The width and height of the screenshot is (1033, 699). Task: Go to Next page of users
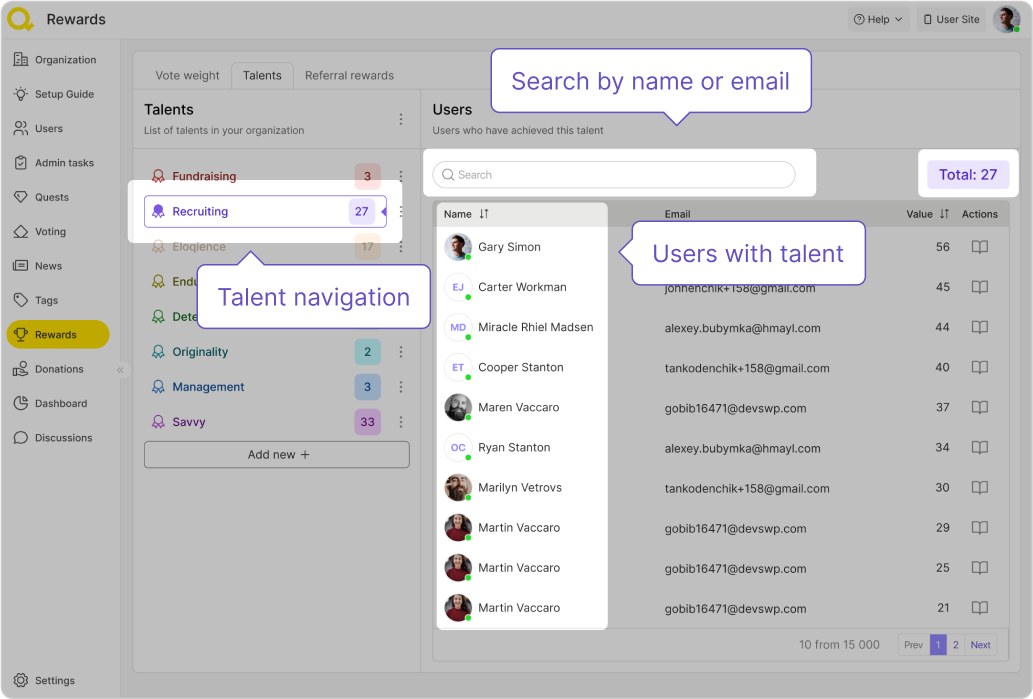(x=980, y=645)
